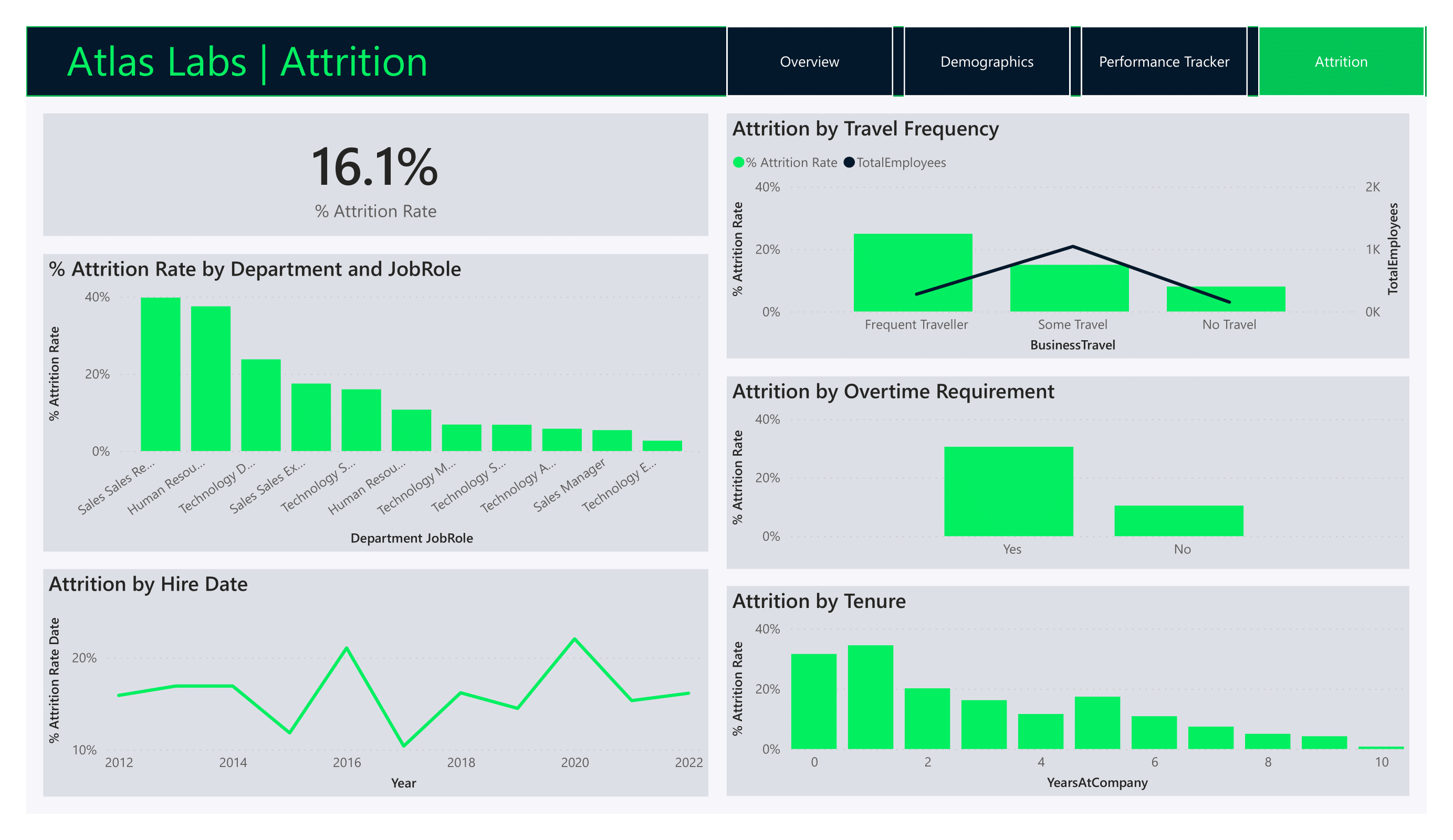Select the tenure bar for year 2
Viewport: 1453px width, 840px height.
[x=927, y=718]
